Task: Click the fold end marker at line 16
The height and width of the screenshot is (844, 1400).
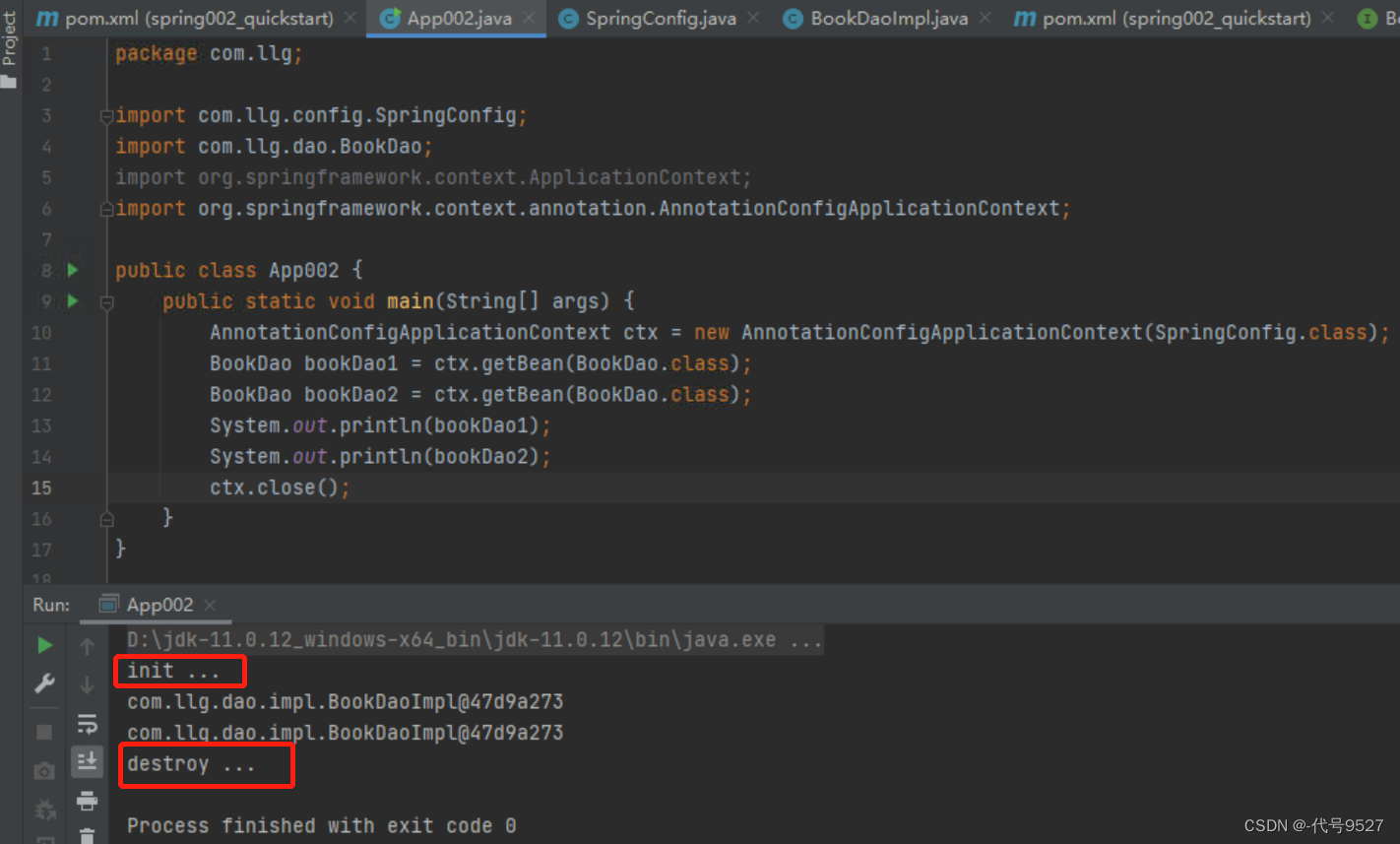Action: tap(106, 519)
